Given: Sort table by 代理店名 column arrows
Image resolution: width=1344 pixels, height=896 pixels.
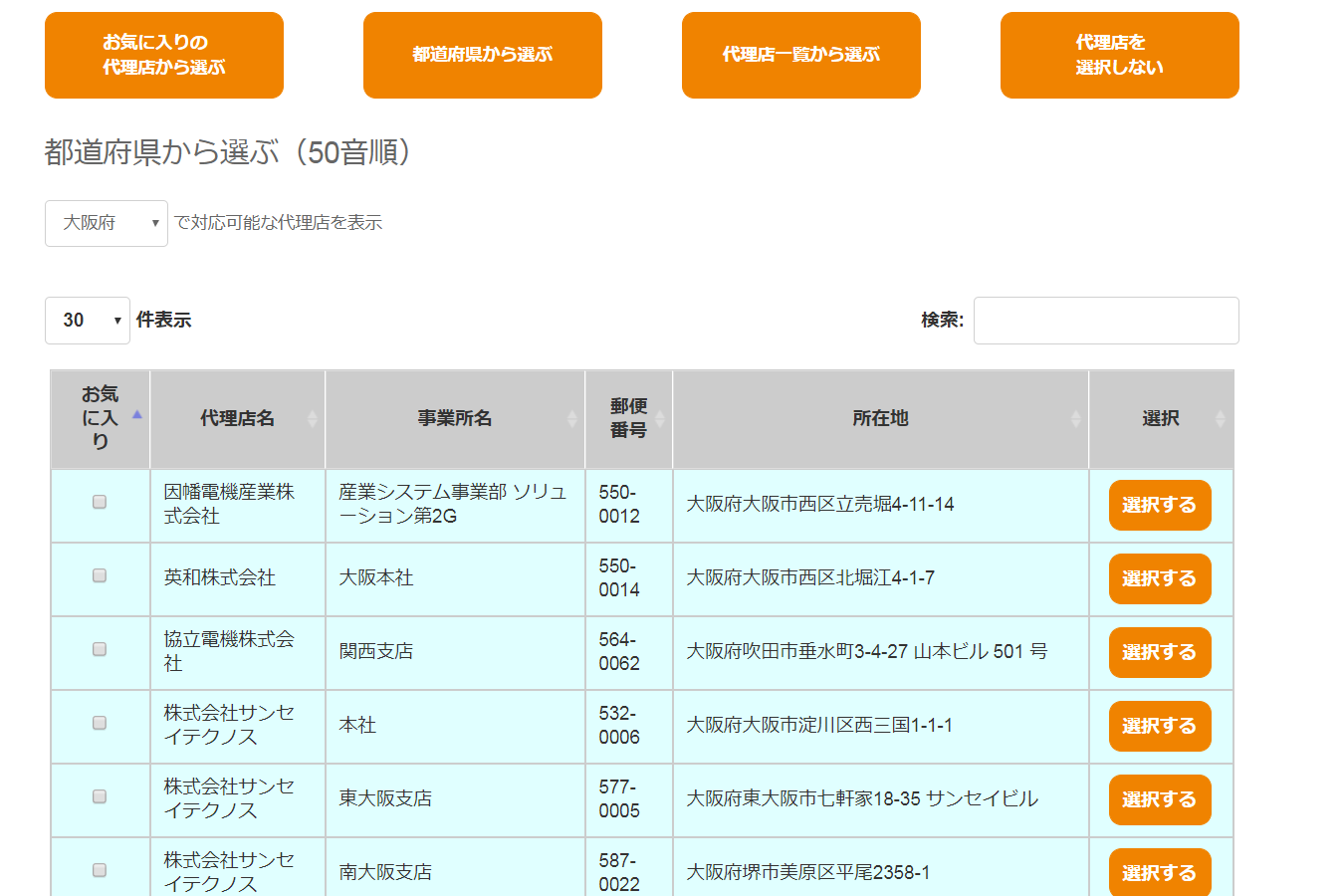Looking at the screenshot, I should [312, 419].
